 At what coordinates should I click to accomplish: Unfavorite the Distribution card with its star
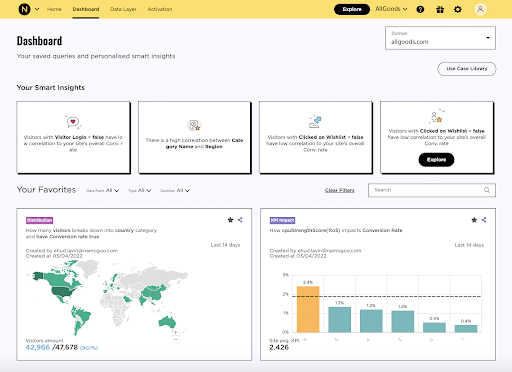tap(230, 220)
